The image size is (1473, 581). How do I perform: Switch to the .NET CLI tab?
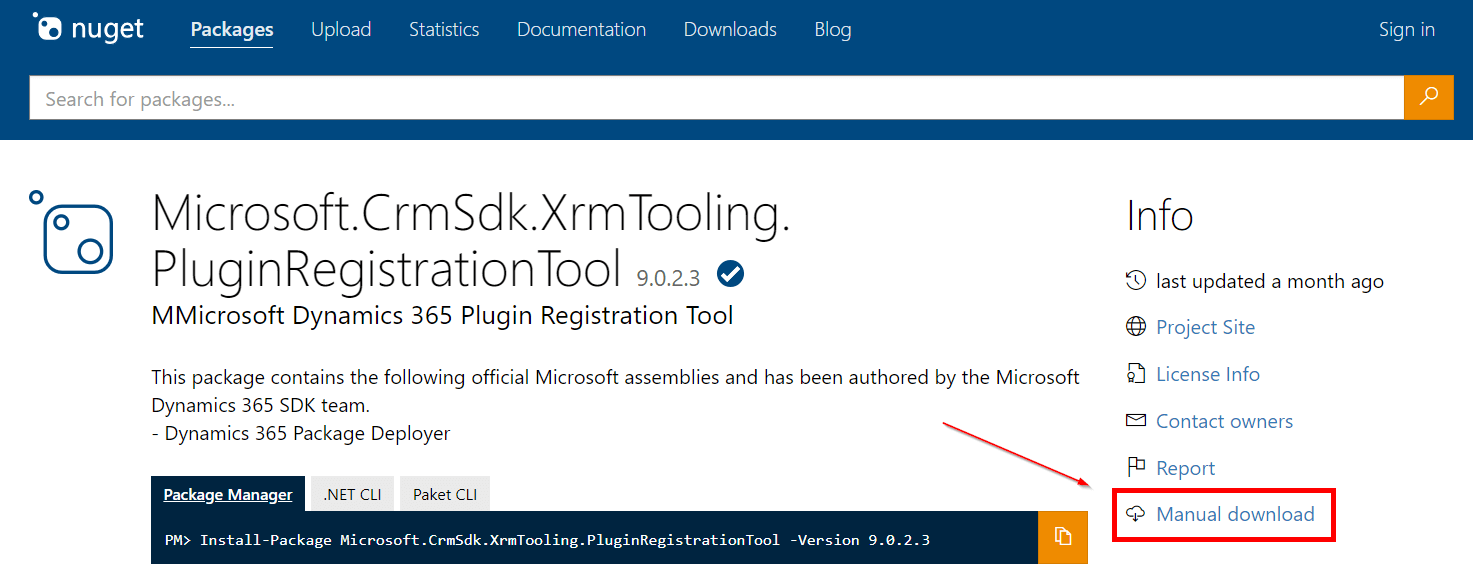352,494
